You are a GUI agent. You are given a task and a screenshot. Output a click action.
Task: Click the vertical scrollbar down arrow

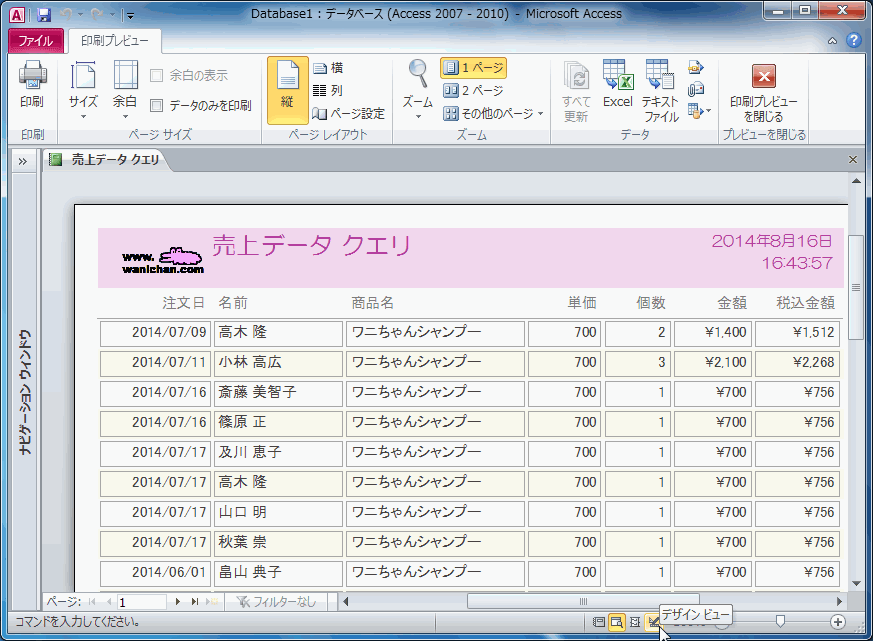tap(856, 584)
